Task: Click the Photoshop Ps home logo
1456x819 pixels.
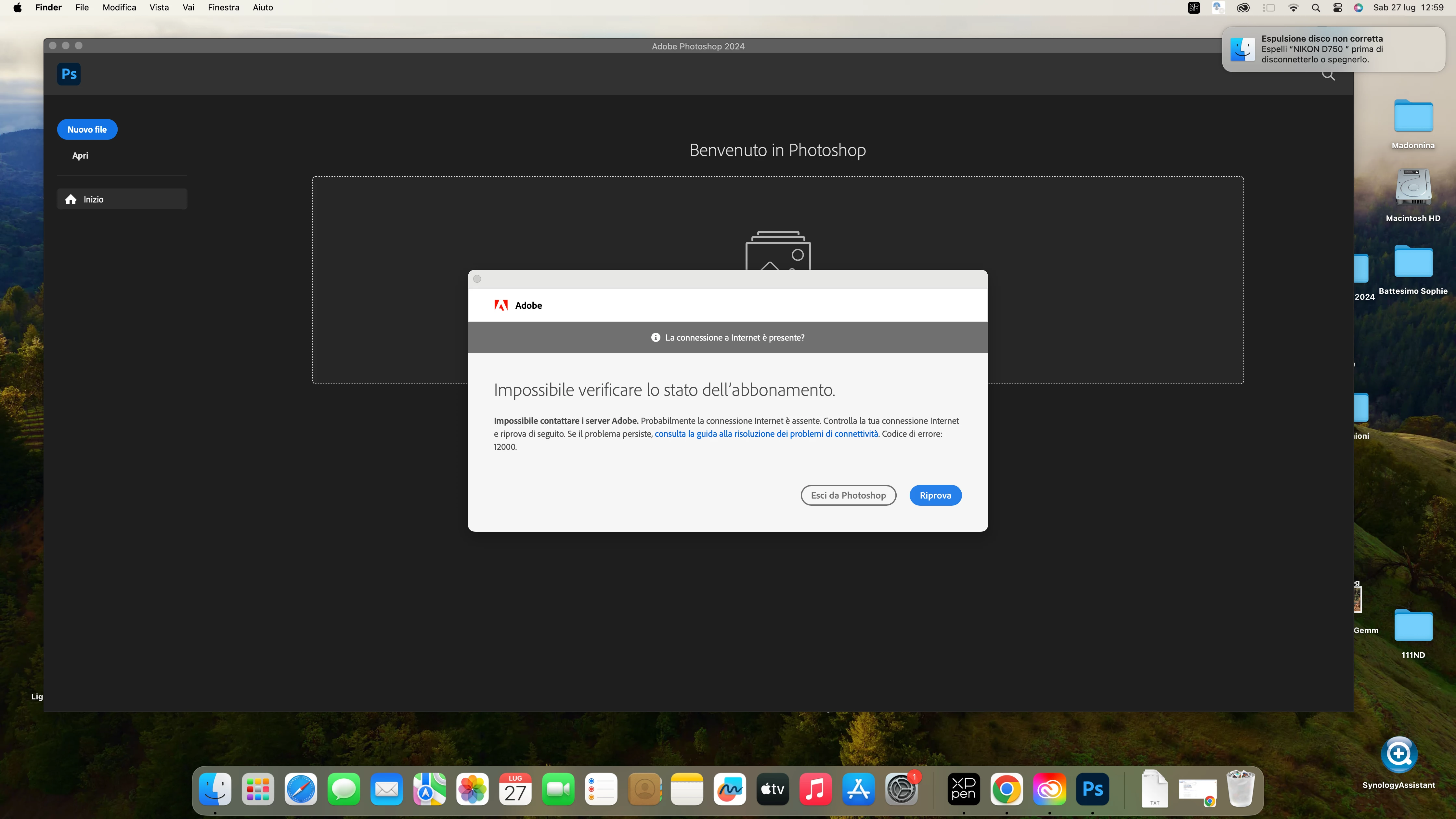Action: pyautogui.click(x=69, y=74)
